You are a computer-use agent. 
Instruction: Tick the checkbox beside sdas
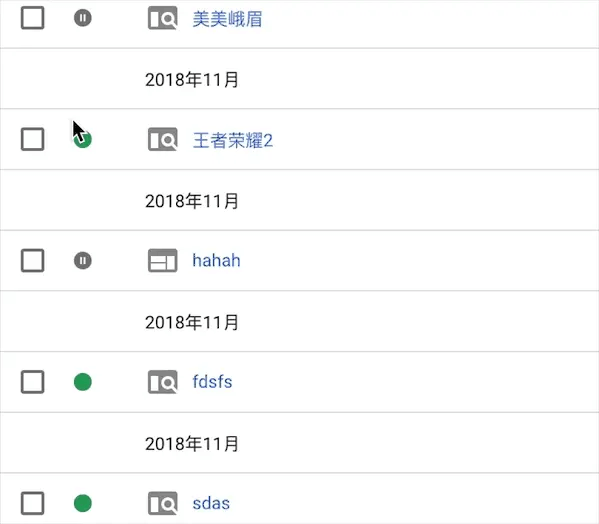(32, 503)
